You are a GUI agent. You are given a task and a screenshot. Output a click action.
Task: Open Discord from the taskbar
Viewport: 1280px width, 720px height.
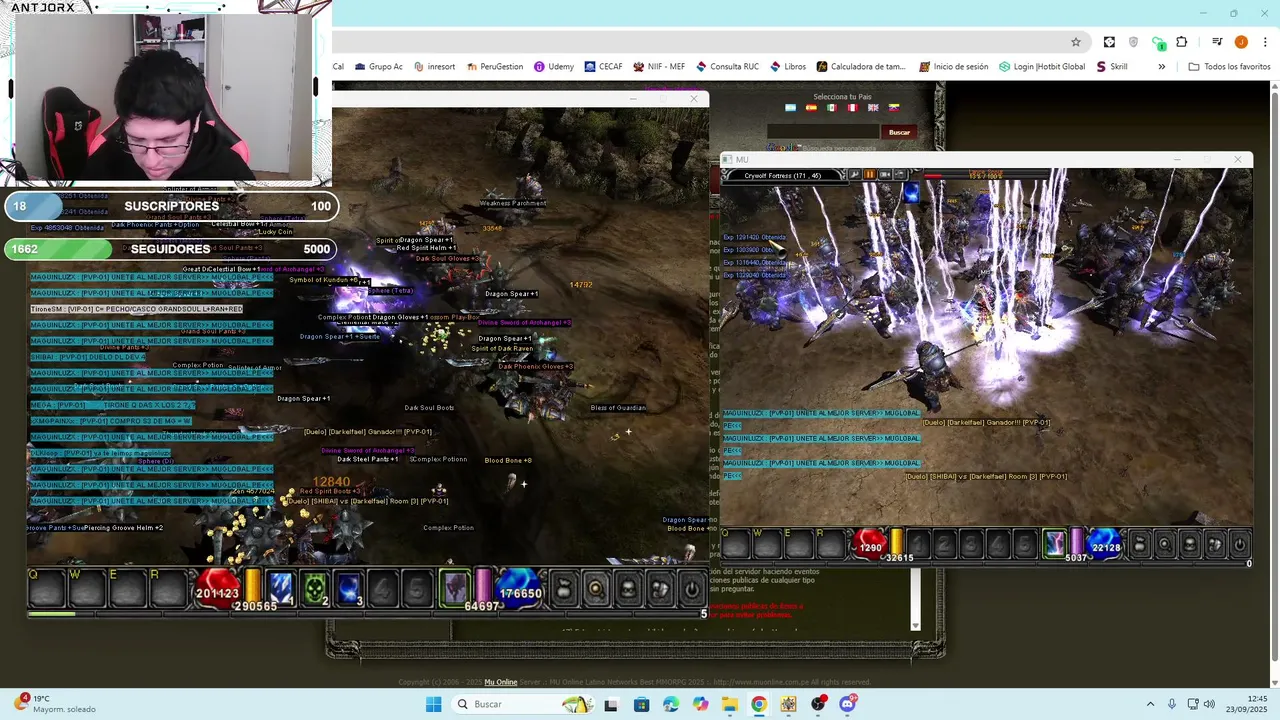click(848, 704)
